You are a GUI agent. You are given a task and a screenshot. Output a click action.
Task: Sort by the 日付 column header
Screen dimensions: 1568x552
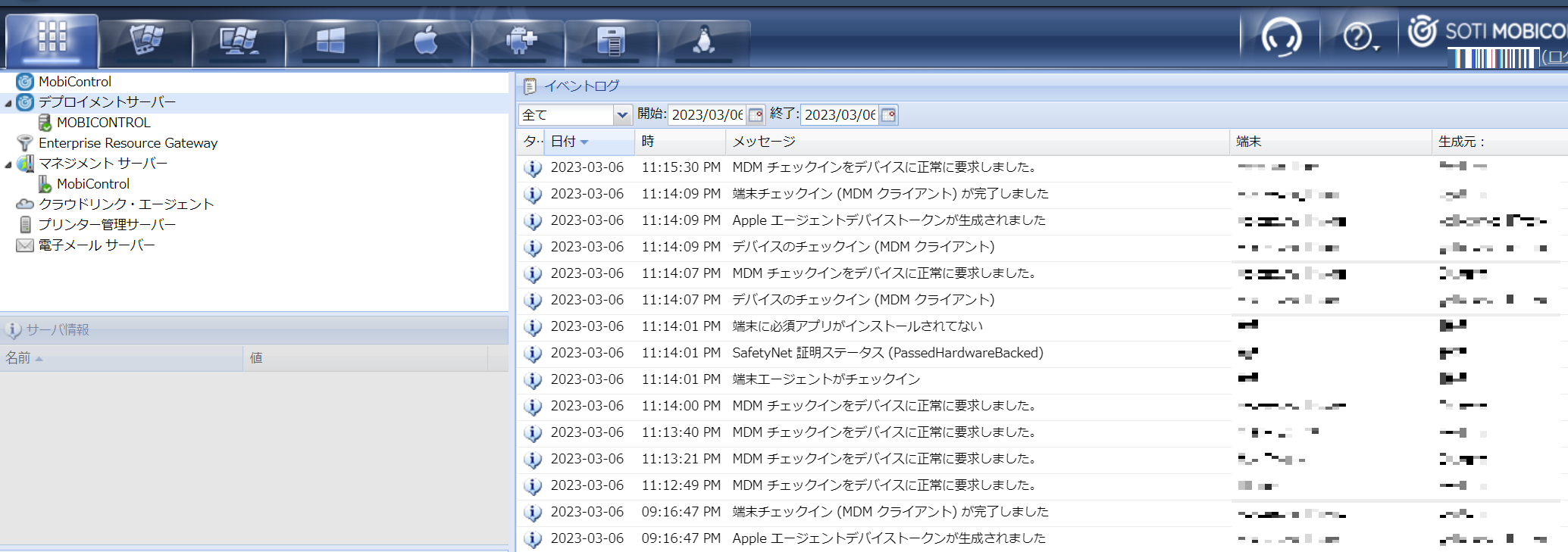pyautogui.click(x=589, y=142)
